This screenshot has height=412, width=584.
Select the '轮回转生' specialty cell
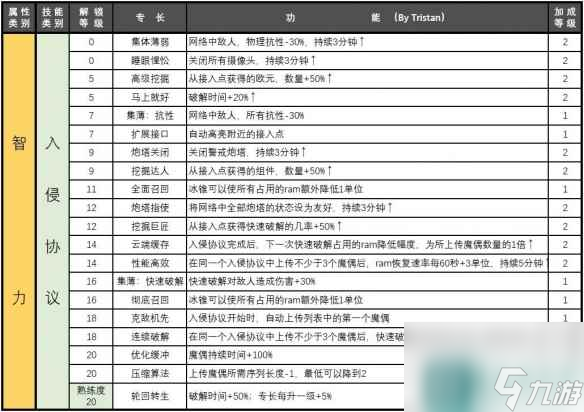pyautogui.click(x=150, y=396)
